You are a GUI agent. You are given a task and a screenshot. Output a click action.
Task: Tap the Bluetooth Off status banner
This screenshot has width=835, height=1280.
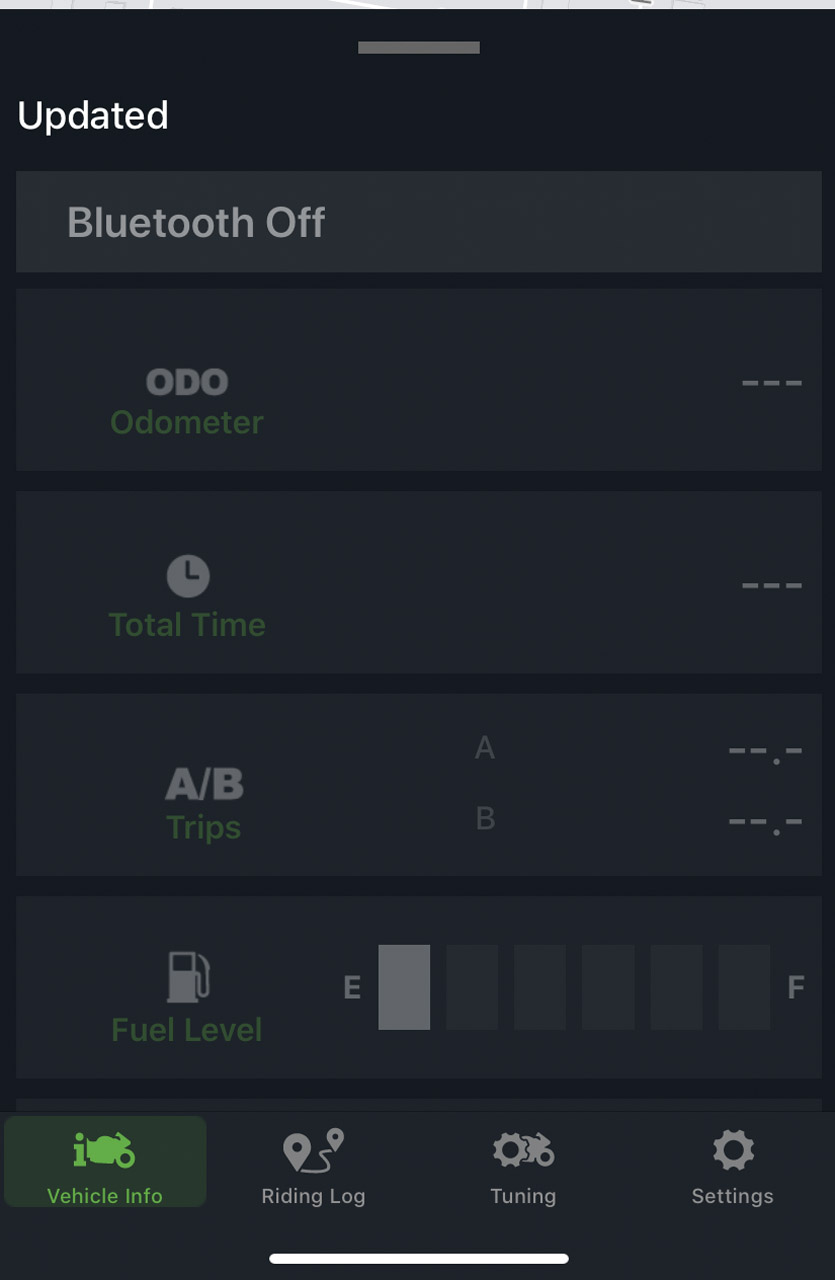coord(418,222)
